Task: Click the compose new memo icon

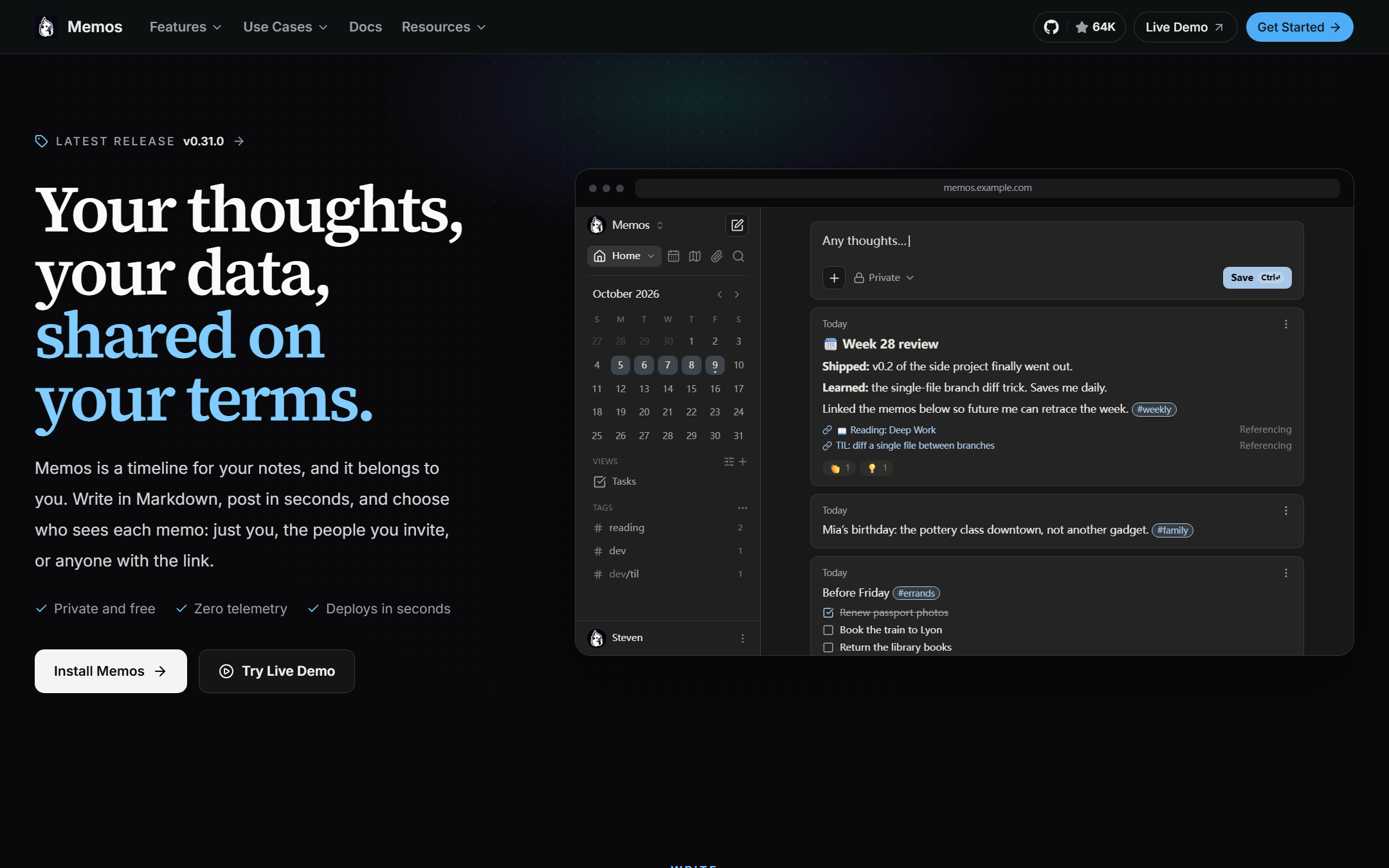Action: tap(737, 225)
